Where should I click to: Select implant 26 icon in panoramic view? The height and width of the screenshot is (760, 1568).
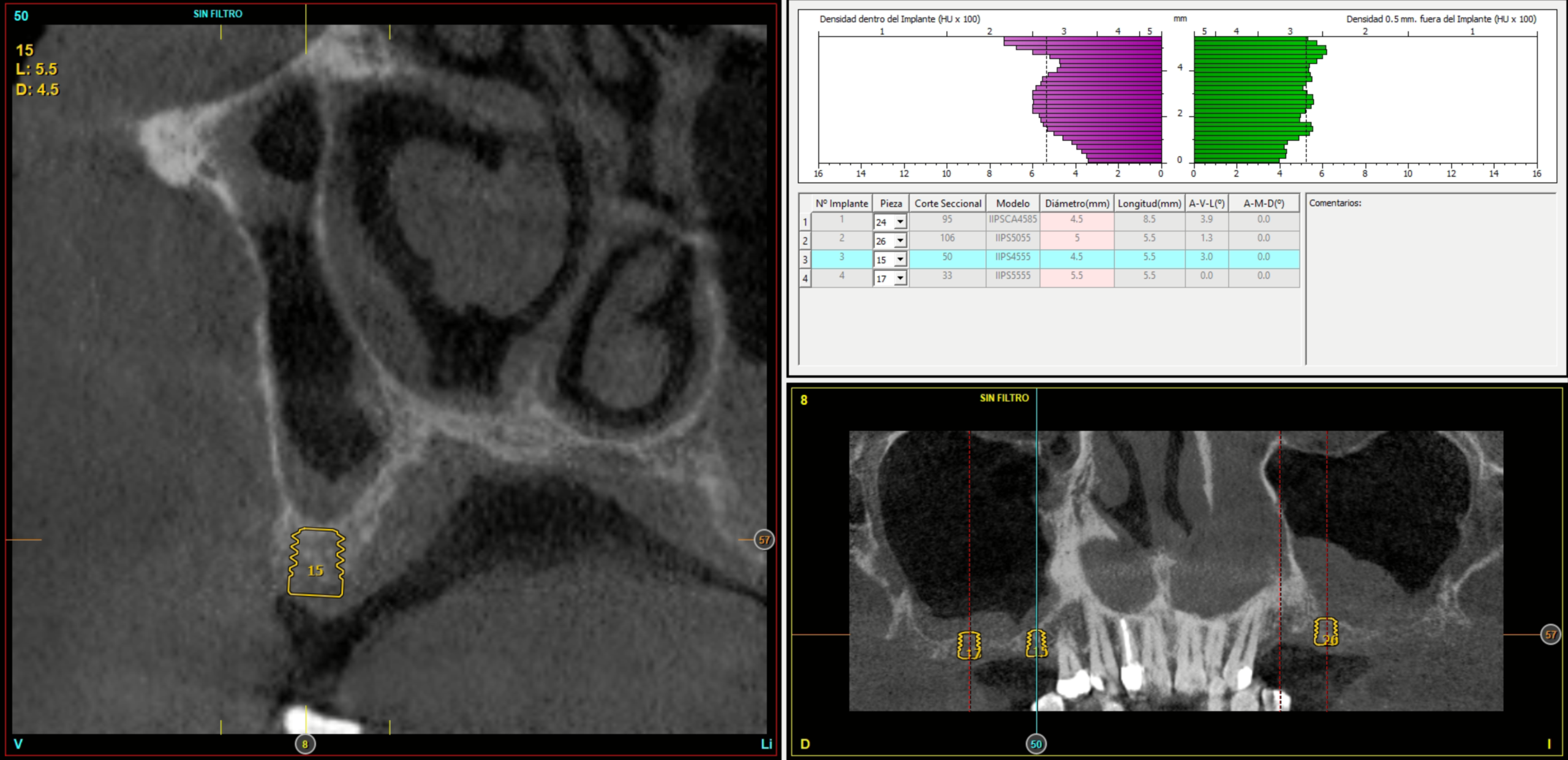click(x=1325, y=632)
